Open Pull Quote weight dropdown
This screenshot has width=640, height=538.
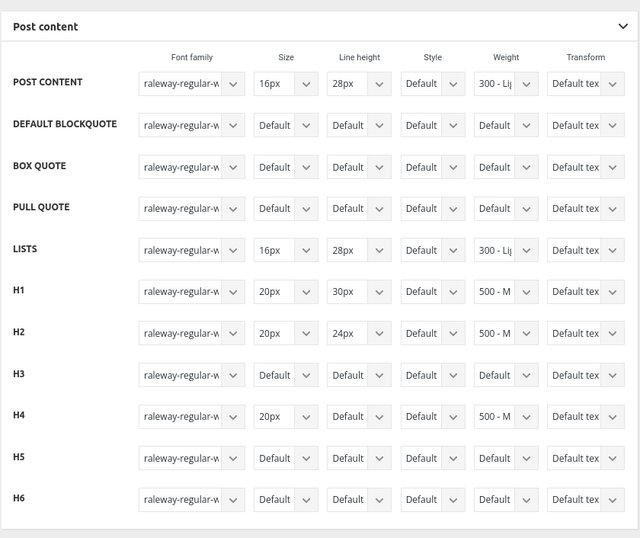[506, 209]
